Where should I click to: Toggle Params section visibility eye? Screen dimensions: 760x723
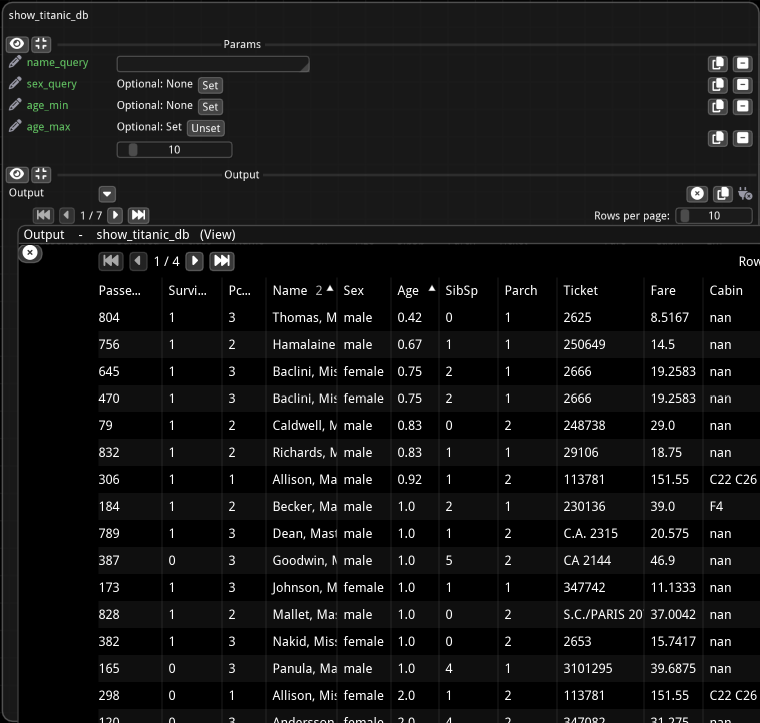coord(17,44)
